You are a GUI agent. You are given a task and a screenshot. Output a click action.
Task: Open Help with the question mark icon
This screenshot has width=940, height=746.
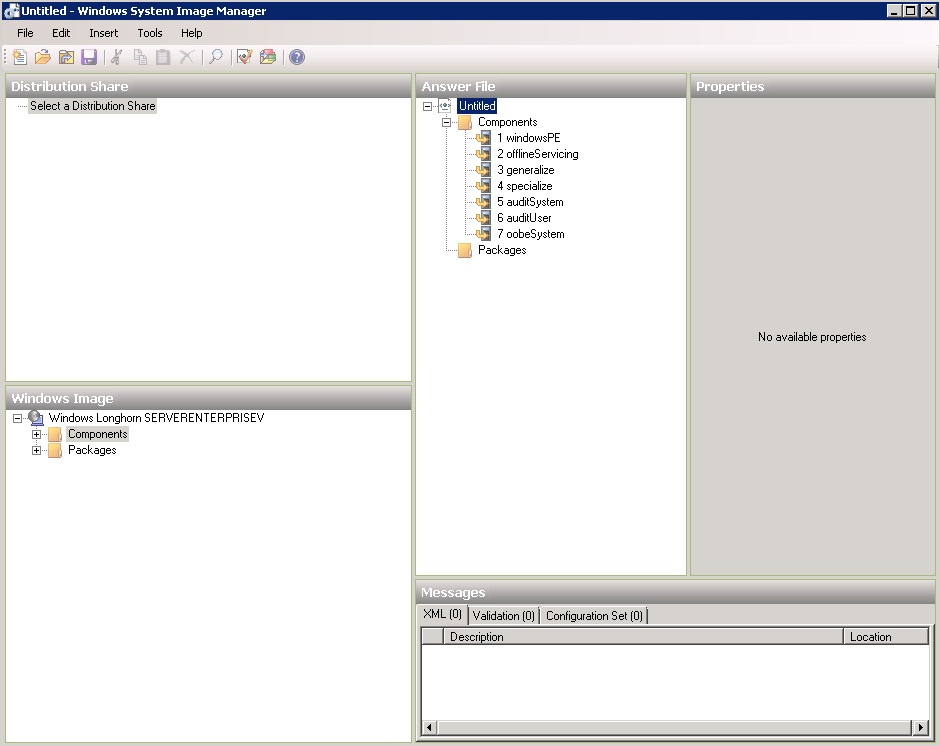coord(297,57)
